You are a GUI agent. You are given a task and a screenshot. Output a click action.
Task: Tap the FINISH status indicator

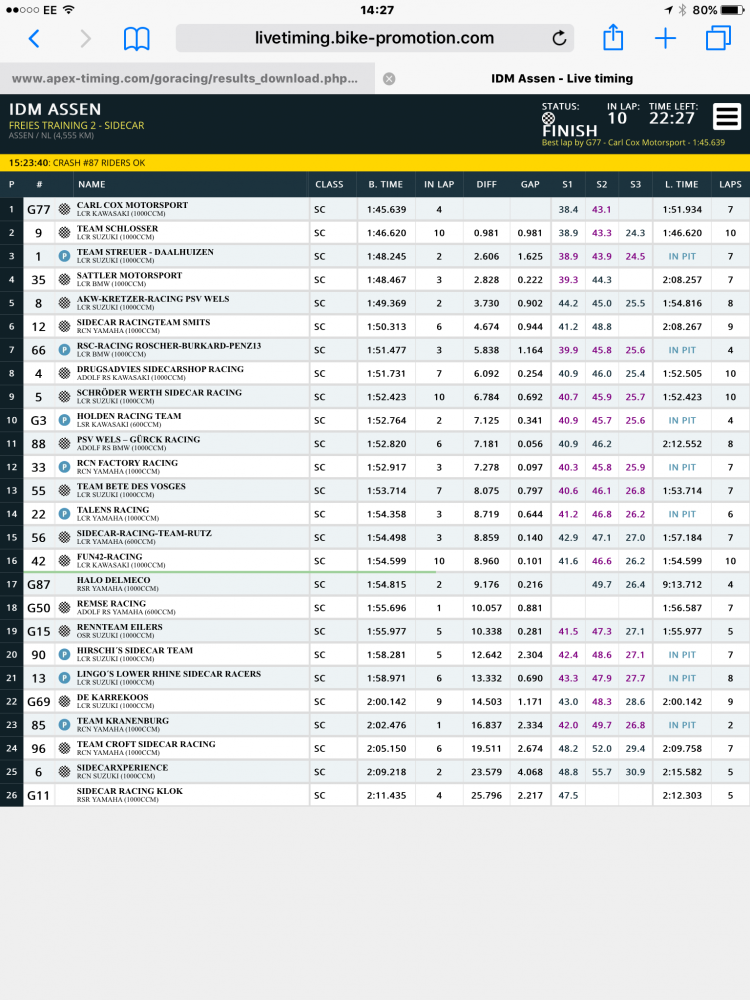[570, 130]
